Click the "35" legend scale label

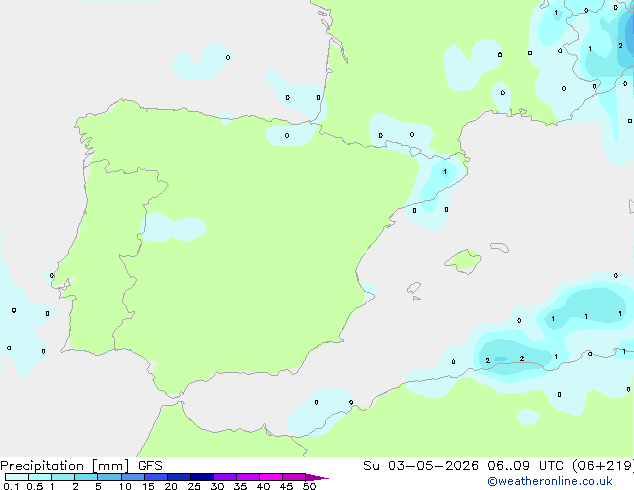(x=240, y=486)
